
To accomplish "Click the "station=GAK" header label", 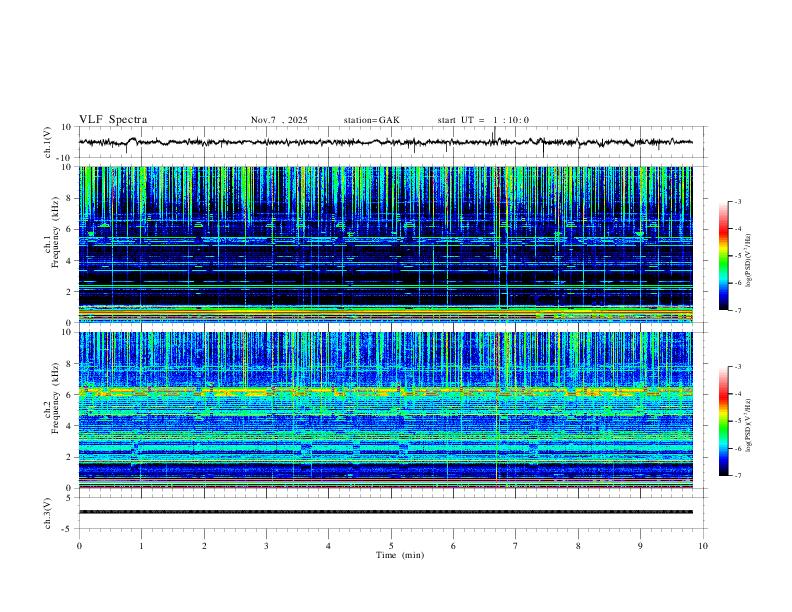I will tap(371, 120).
